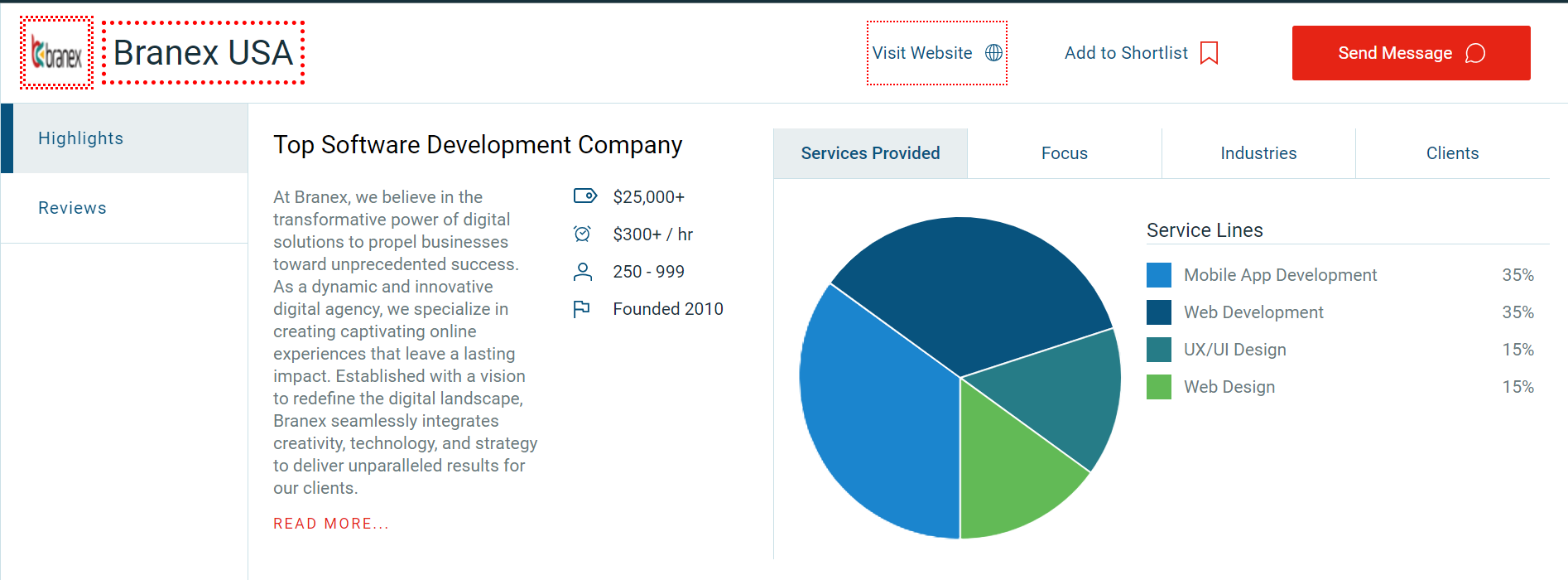1568x580 pixels.
Task: Click the Send Message button
Action: [1411, 53]
